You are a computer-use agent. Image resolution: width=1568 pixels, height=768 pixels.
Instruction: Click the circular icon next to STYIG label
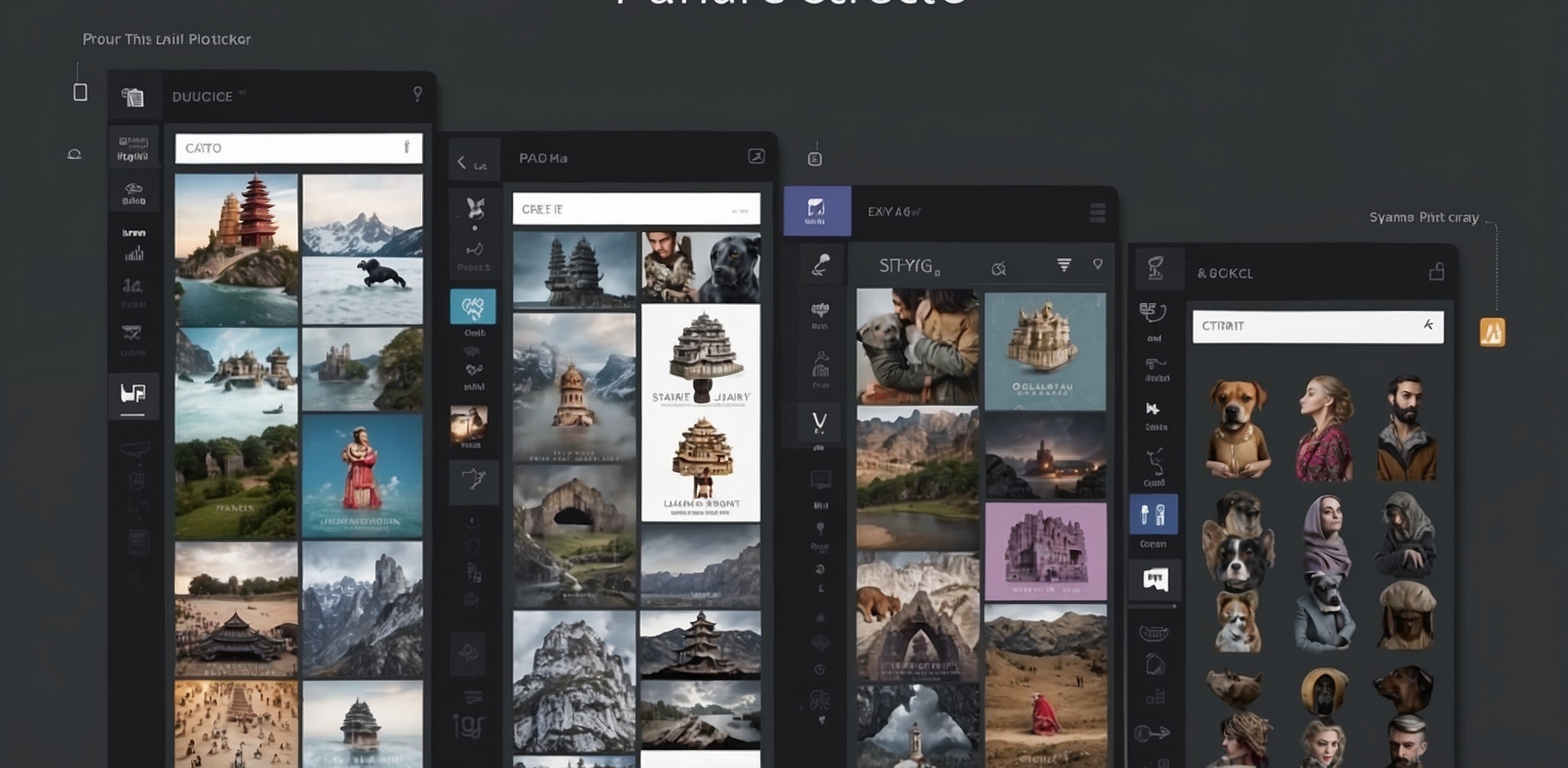(x=999, y=268)
